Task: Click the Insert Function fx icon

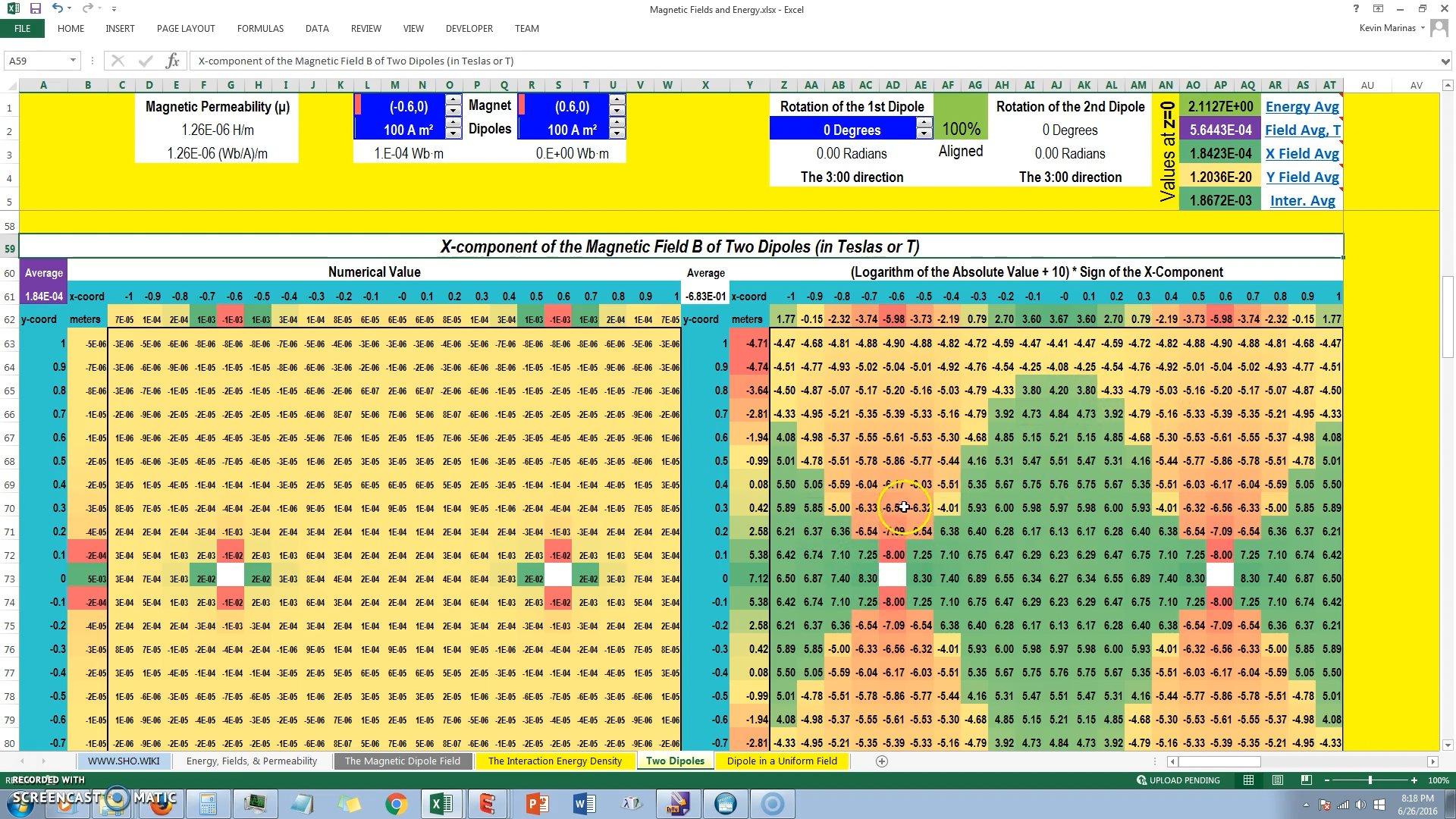Action: [x=172, y=61]
